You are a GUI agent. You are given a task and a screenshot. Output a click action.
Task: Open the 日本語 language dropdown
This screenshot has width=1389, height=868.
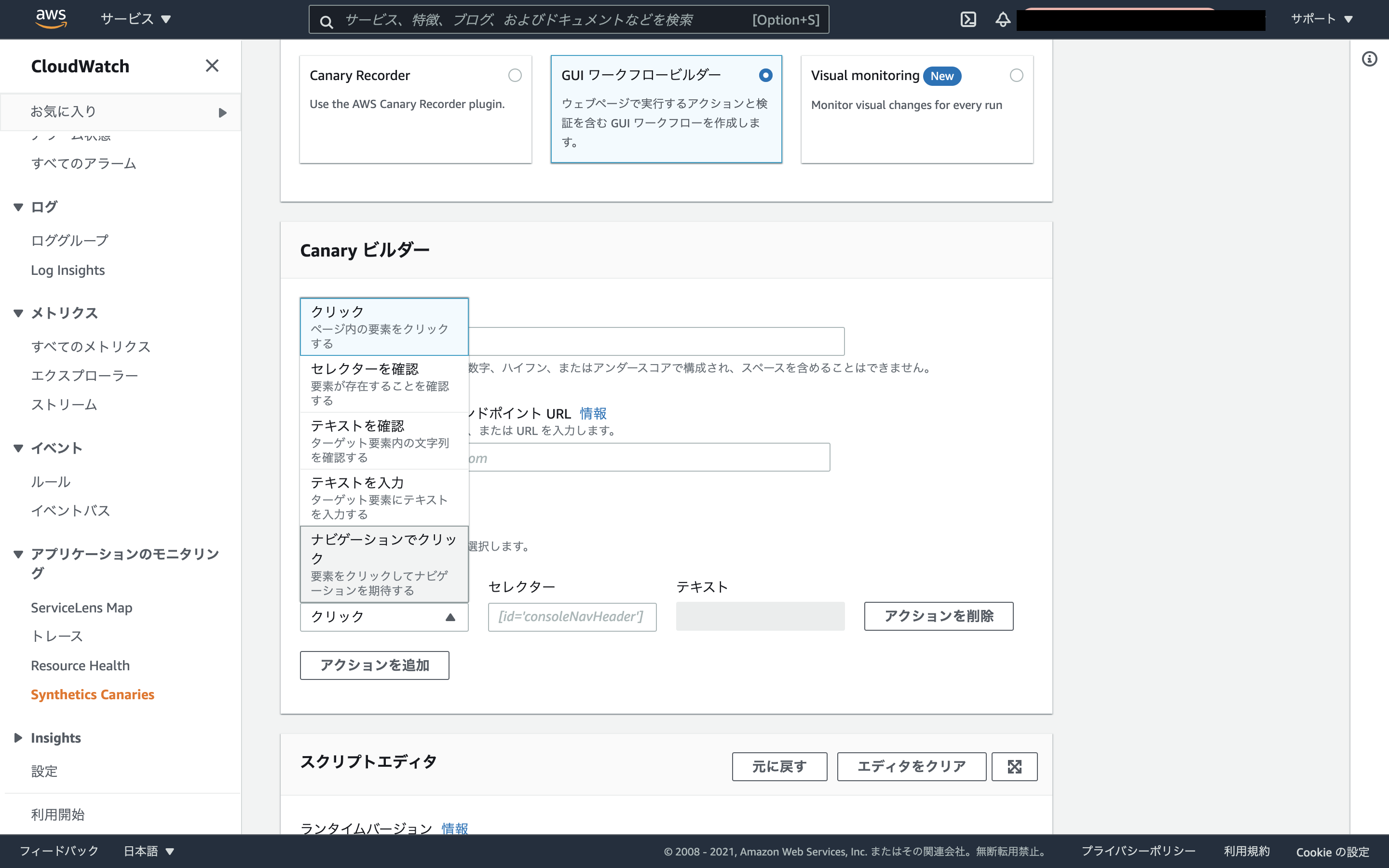[x=148, y=851]
